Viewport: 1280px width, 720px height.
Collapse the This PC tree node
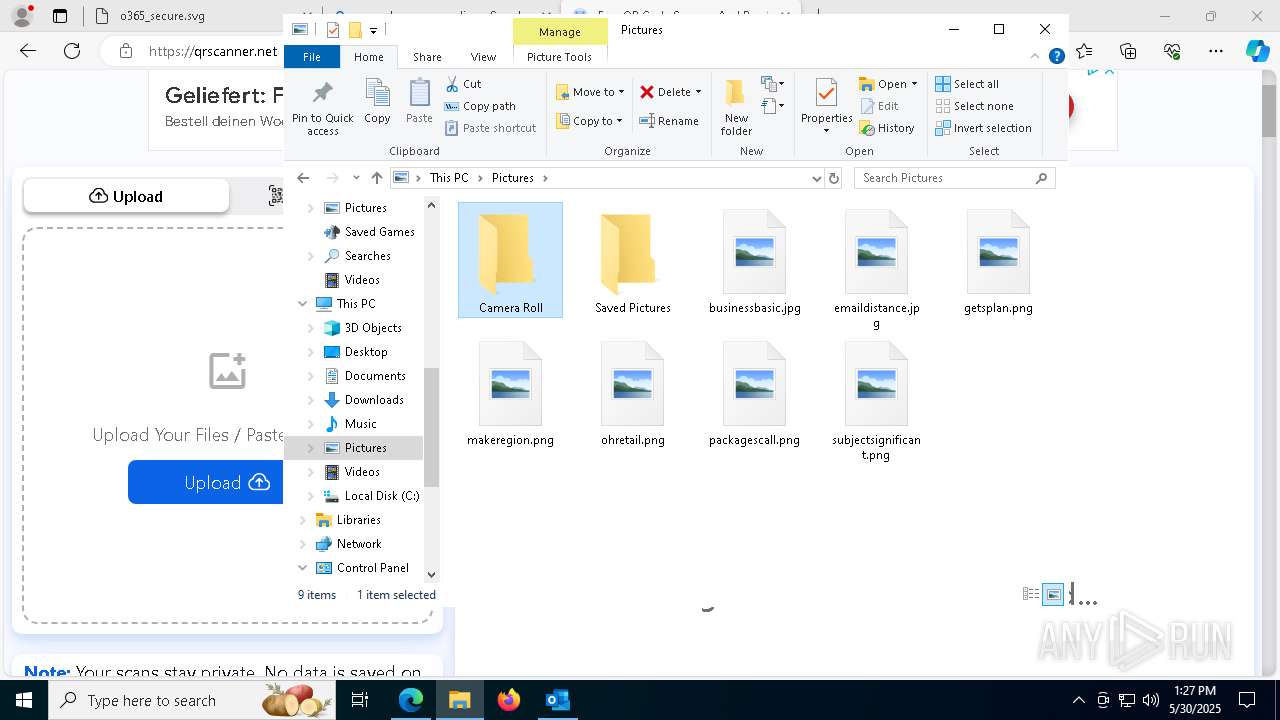pyautogui.click(x=303, y=304)
